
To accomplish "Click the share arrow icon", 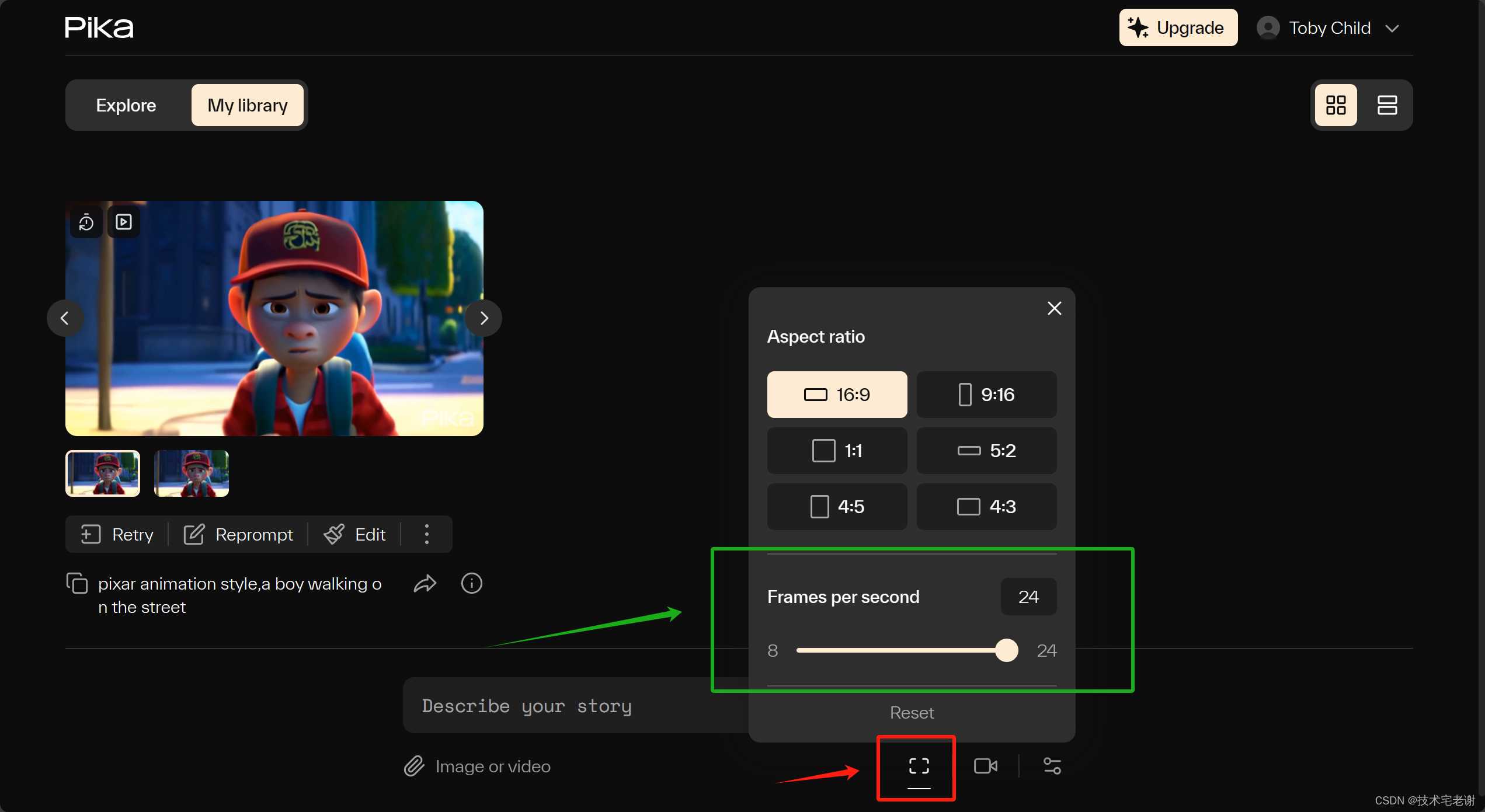I will (x=425, y=583).
